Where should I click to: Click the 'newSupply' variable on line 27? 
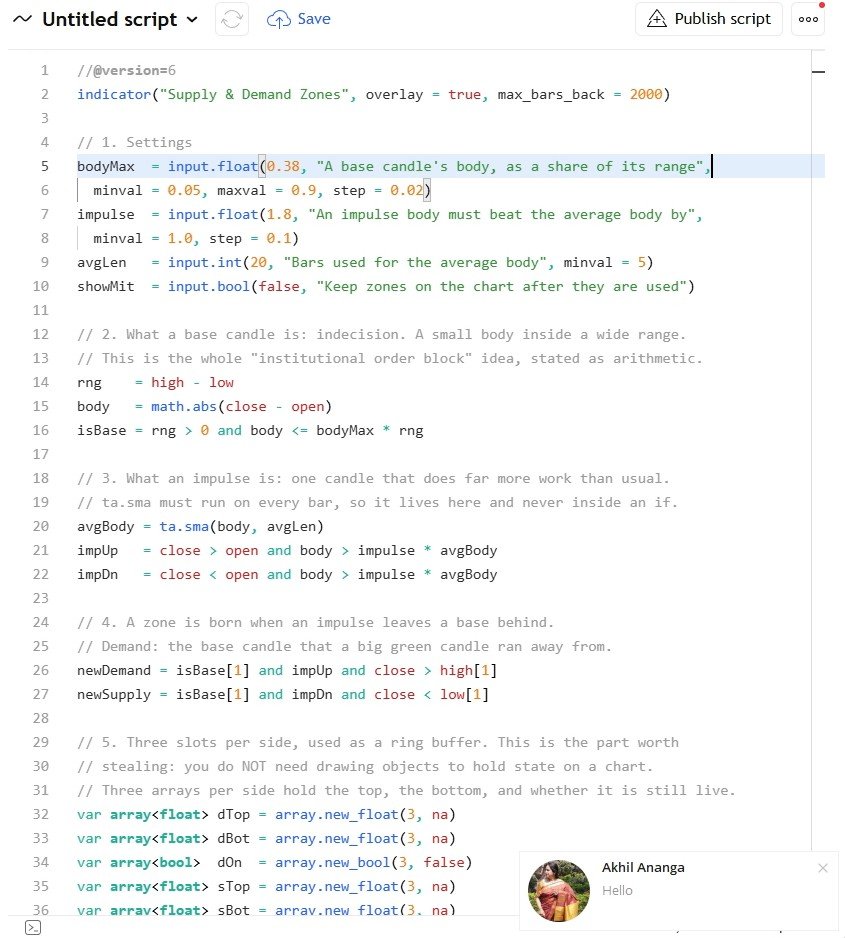coord(114,694)
